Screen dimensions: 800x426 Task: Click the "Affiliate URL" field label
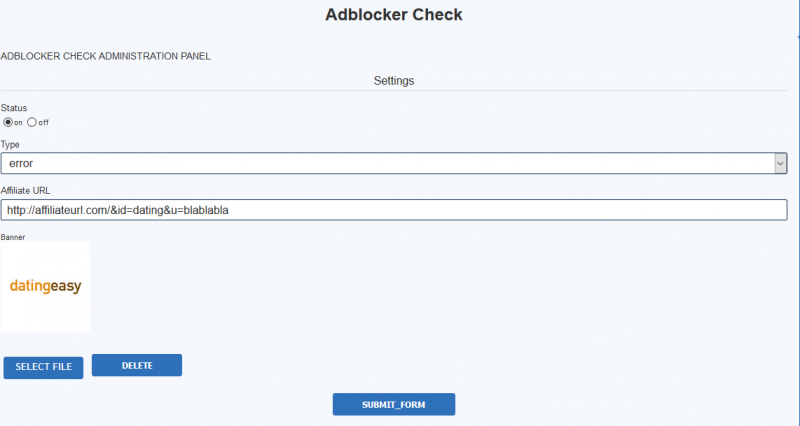(26, 191)
